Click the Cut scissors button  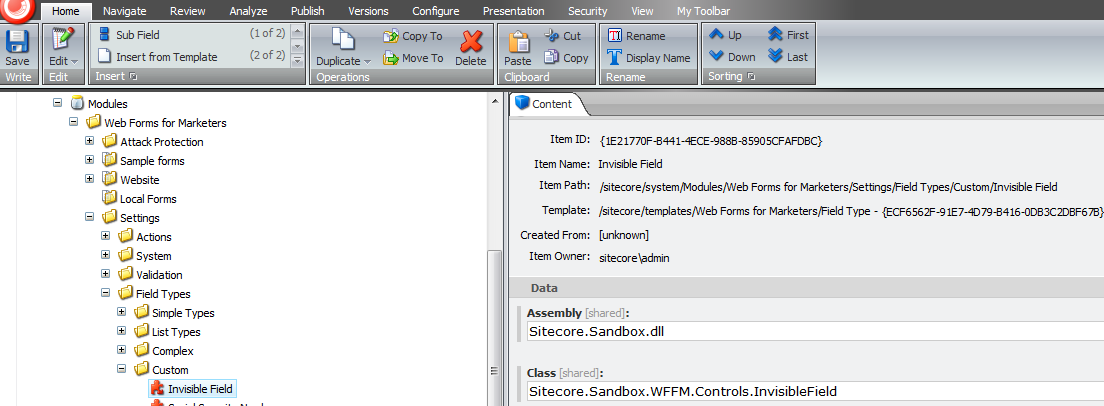point(563,35)
